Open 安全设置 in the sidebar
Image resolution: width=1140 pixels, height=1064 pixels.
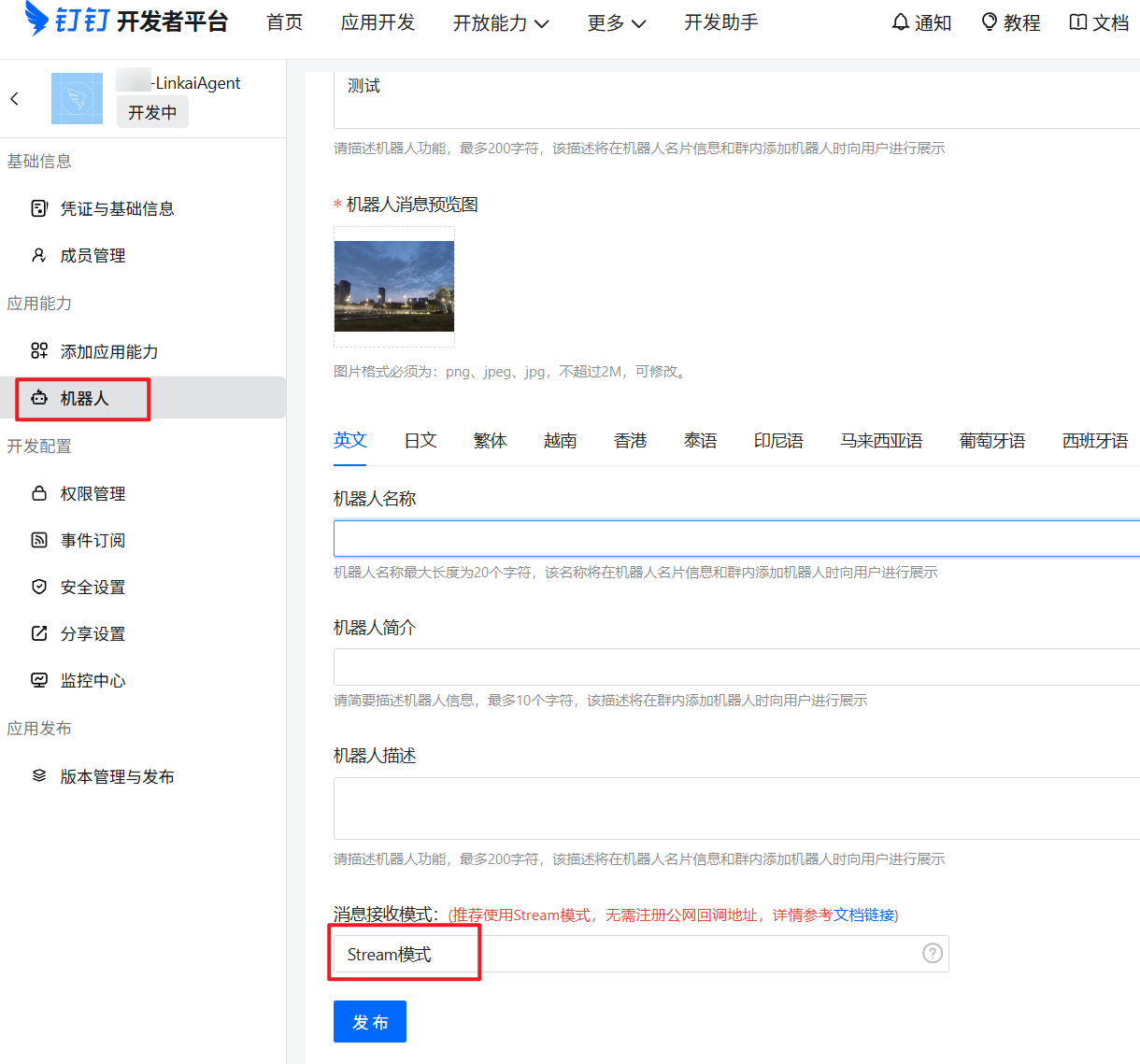coord(93,587)
